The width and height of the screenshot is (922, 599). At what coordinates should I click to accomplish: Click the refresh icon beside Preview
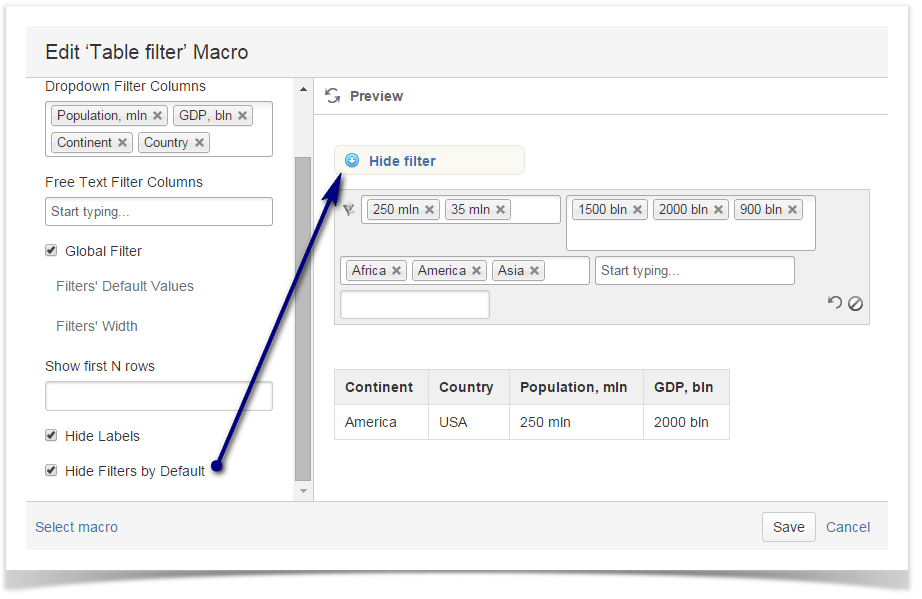[x=332, y=96]
